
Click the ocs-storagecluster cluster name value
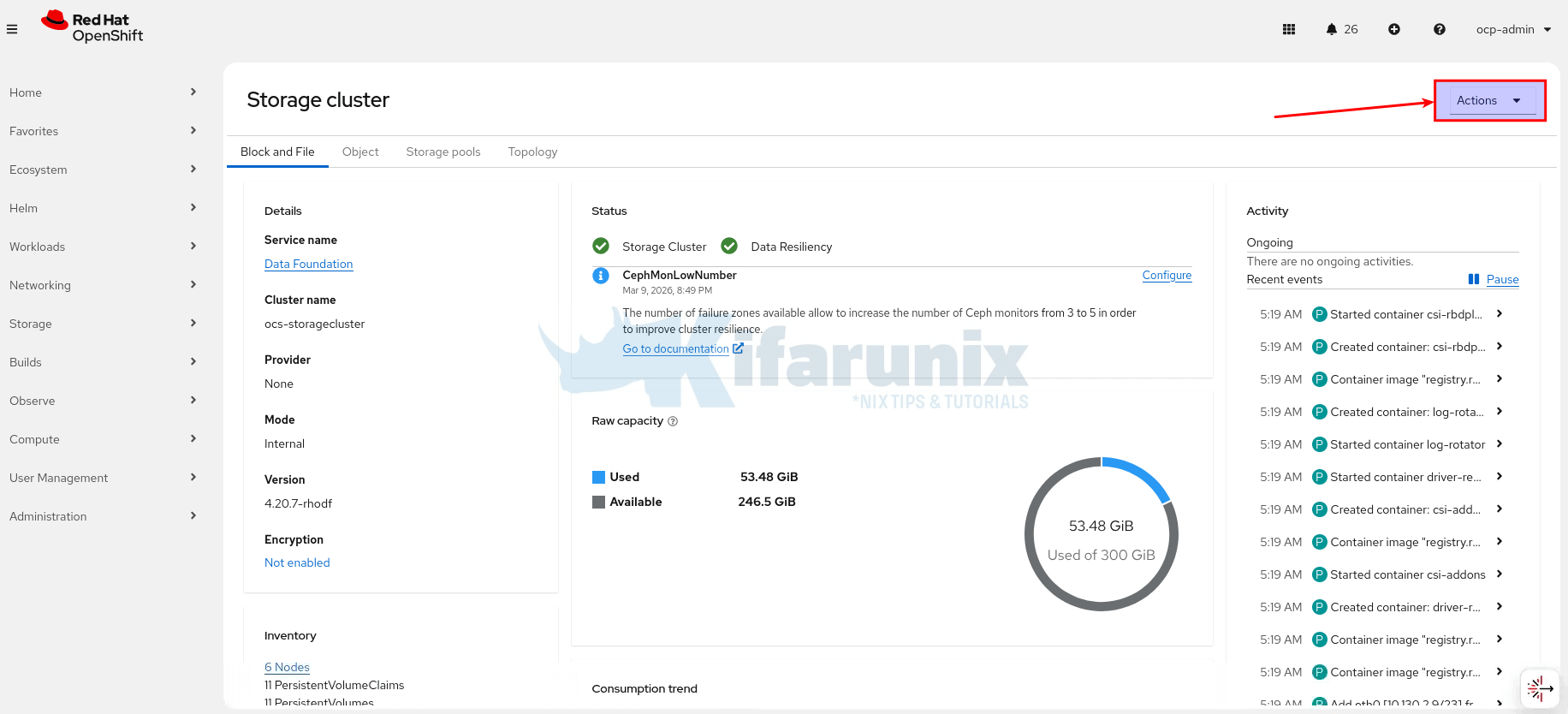coord(314,324)
